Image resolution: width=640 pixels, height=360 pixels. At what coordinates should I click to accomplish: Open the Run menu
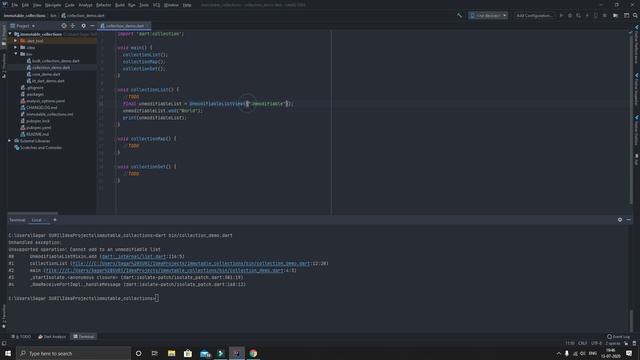pos(131,5)
